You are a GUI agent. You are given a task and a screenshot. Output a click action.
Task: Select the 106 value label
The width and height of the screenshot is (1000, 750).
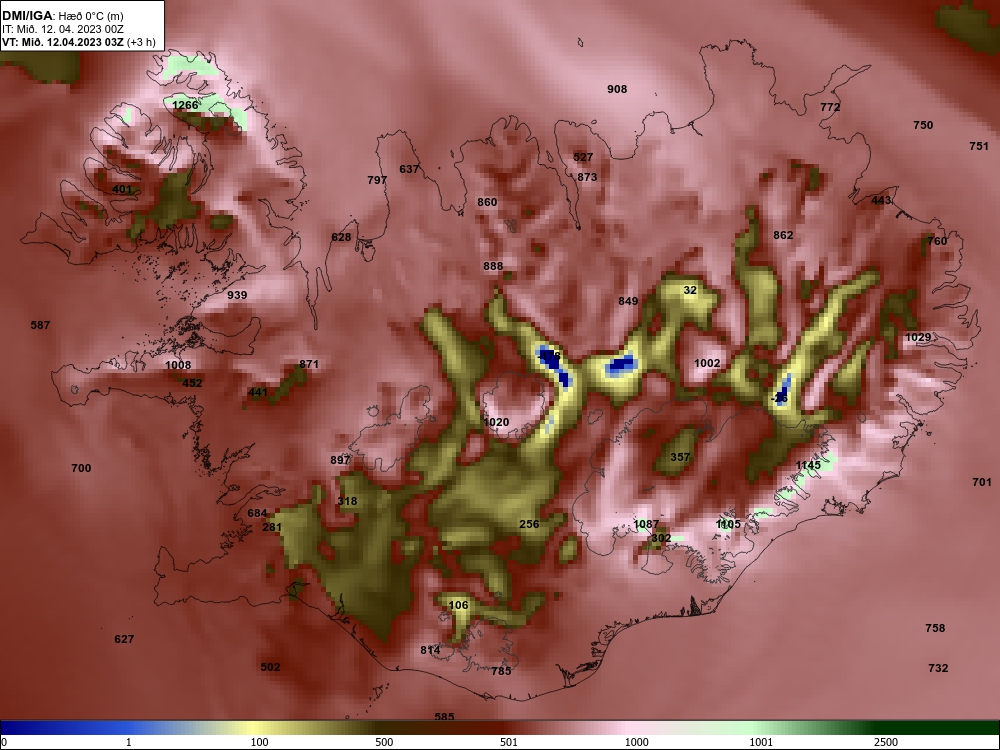pyautogui.click(x=459, y=605)
